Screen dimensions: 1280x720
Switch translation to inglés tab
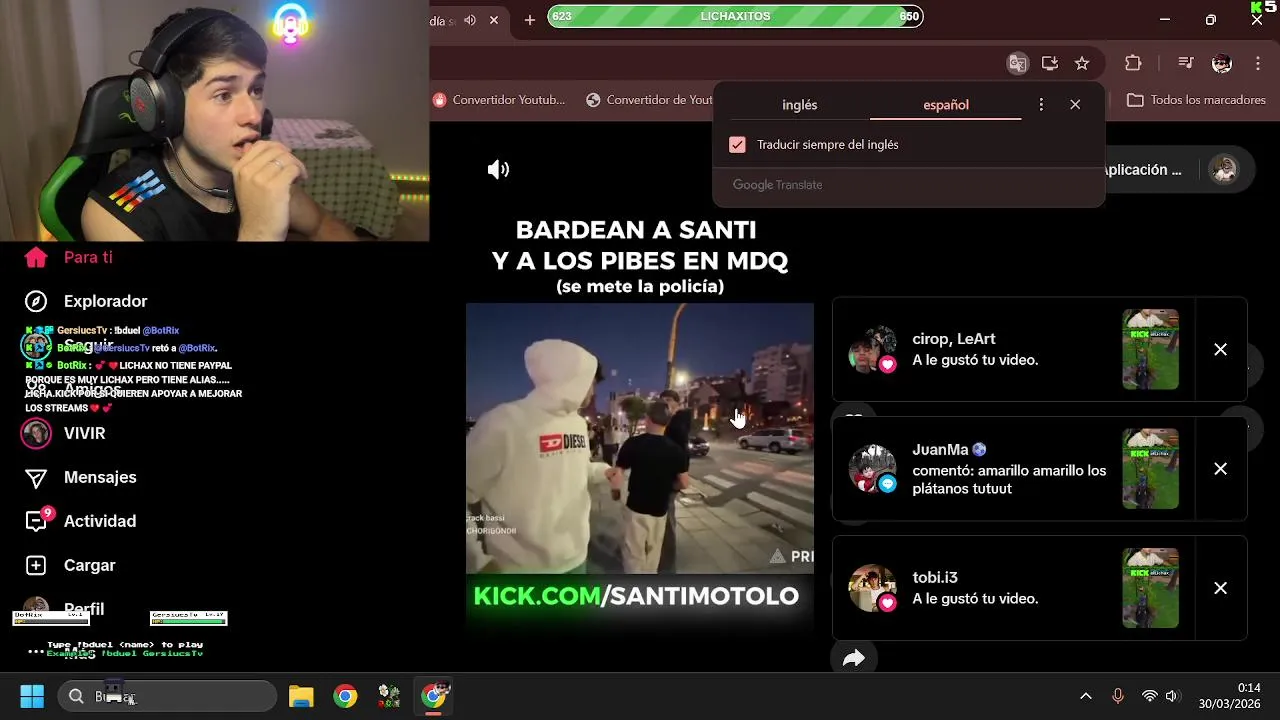point(800,105)
